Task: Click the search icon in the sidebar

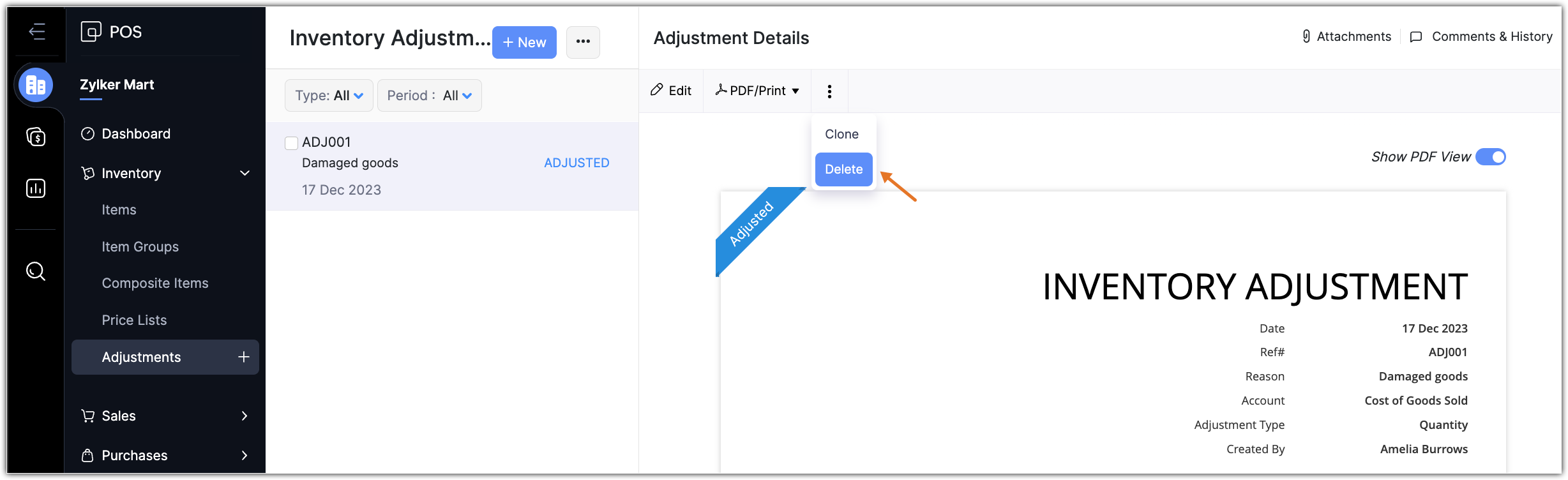Action: 35,271
